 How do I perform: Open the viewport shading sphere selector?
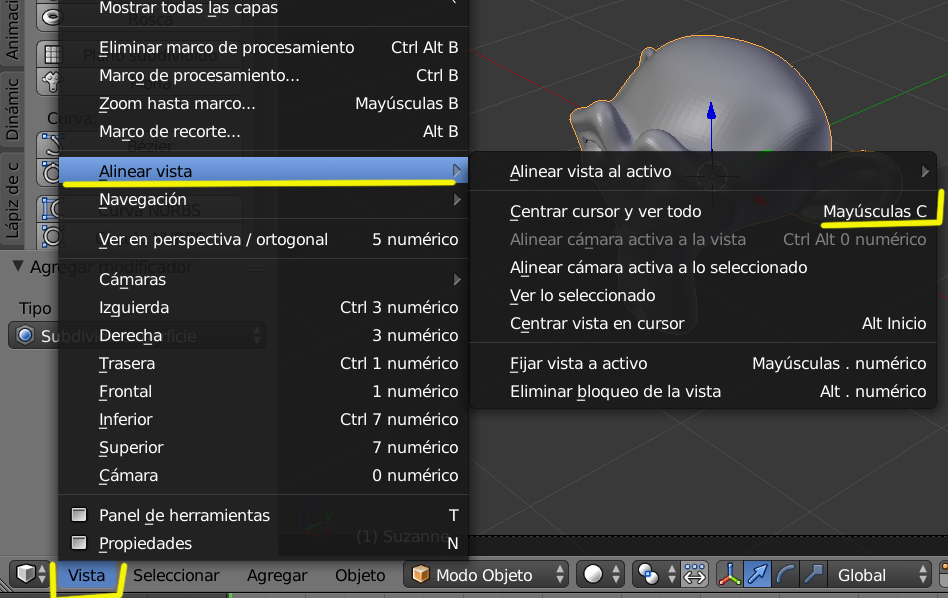pos(600,574)
